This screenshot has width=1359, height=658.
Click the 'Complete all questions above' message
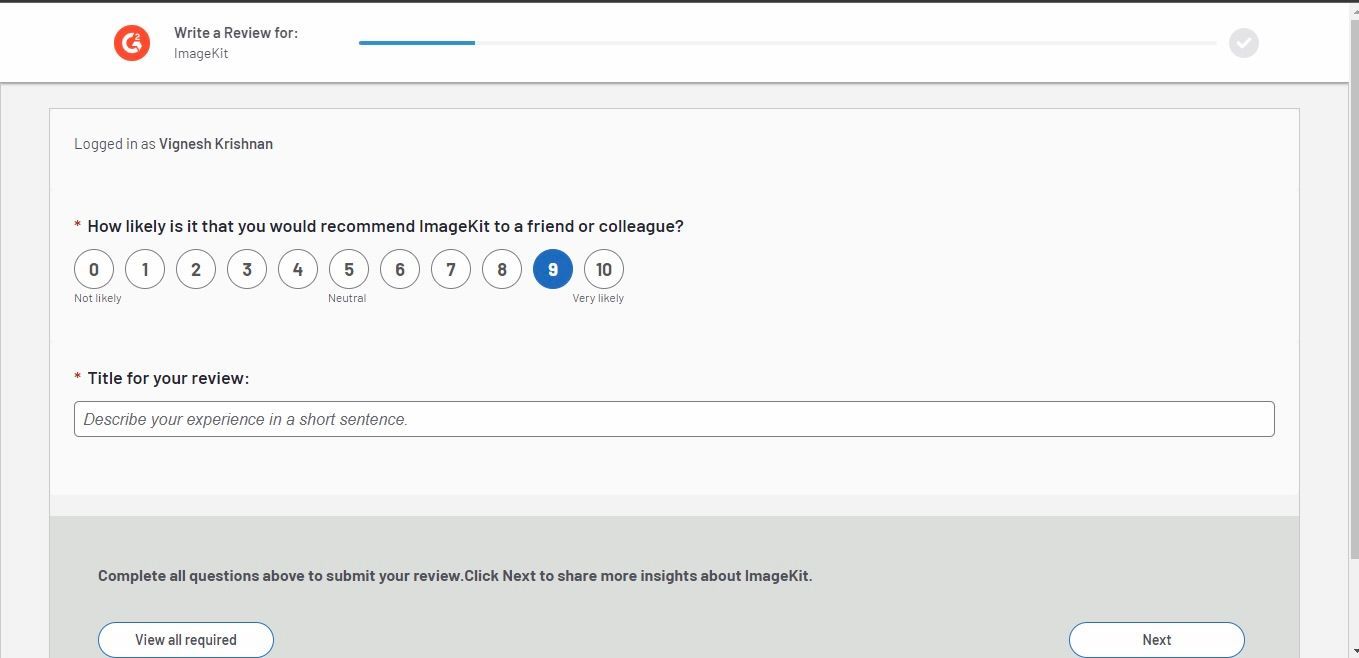coord(455,576)
